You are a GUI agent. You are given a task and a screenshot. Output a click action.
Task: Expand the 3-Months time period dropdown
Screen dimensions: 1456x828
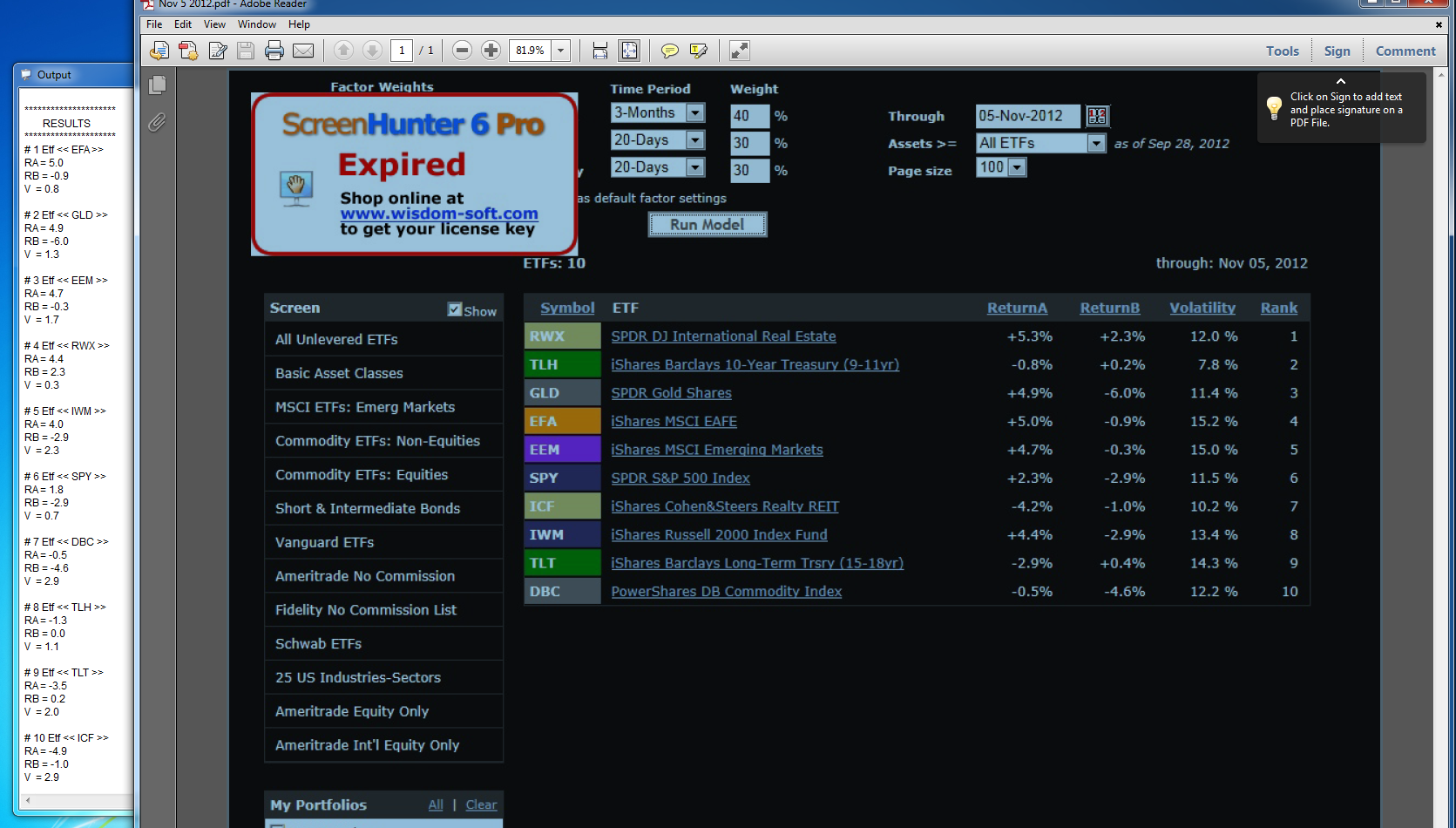(x=695, y=112)
